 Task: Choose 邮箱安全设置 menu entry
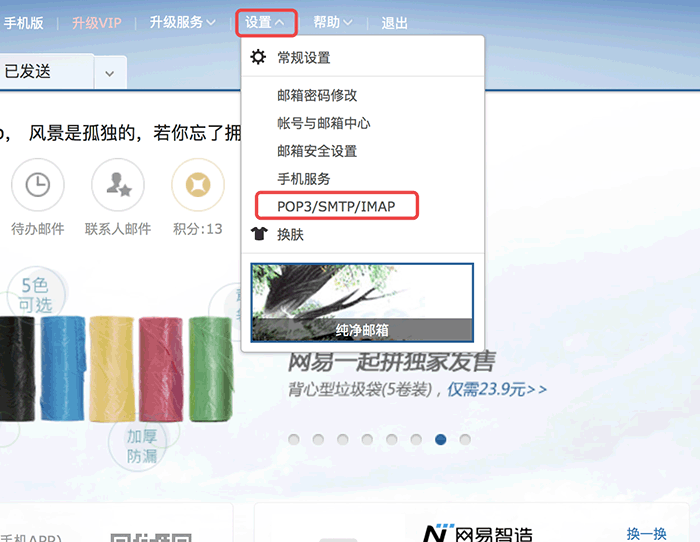click(317, 151)
